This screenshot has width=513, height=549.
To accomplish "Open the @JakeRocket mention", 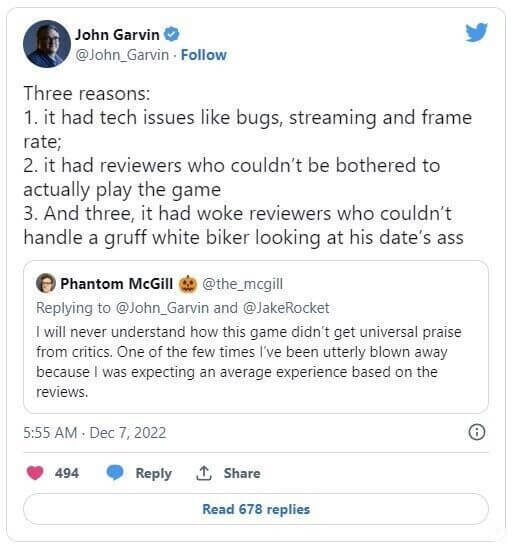I will [x=286, y=308].
